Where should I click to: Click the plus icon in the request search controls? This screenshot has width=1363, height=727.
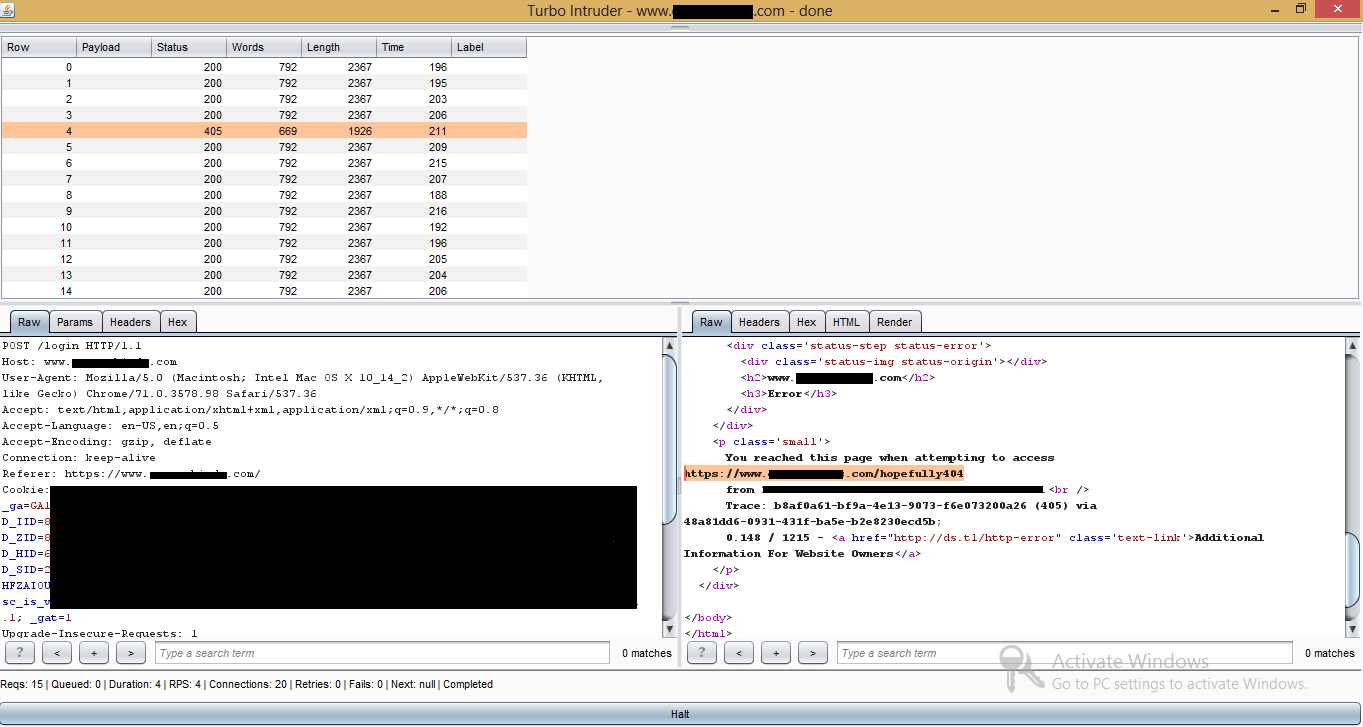tap(93, 652)
